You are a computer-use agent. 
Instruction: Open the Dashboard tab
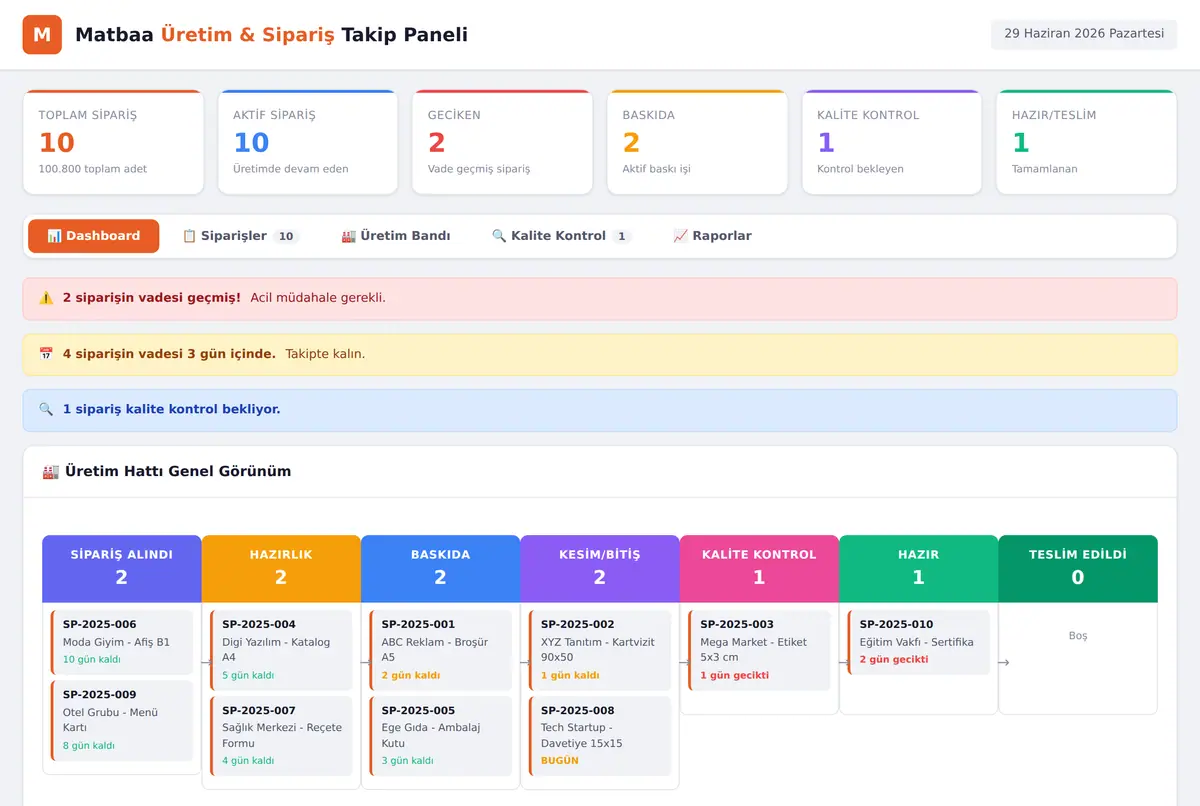click(94, 236)
